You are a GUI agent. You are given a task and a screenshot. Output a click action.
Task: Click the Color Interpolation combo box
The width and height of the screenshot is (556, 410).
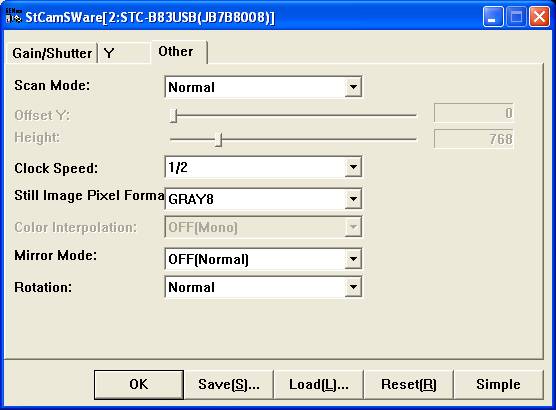263,227
